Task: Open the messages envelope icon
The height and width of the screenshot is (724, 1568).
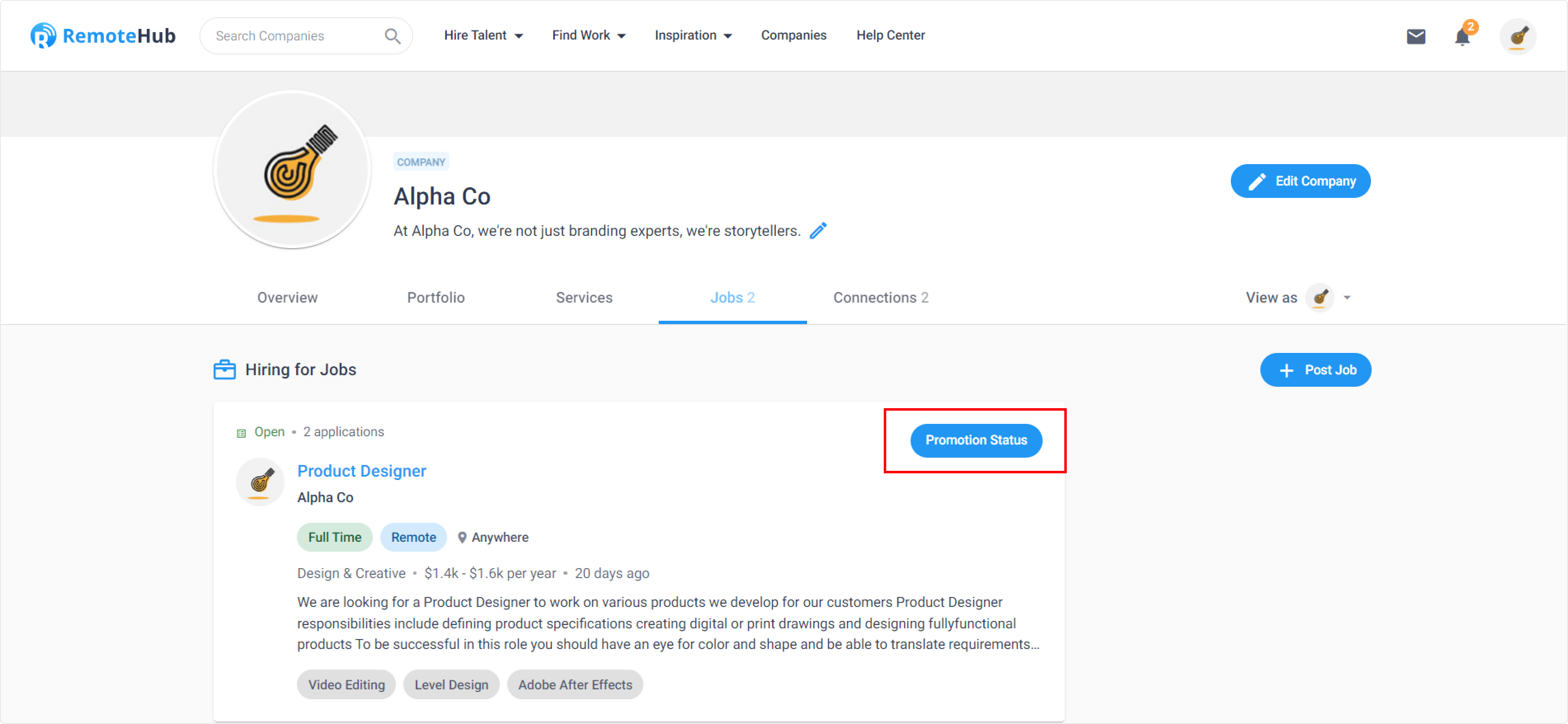Action: (1416, 37)
